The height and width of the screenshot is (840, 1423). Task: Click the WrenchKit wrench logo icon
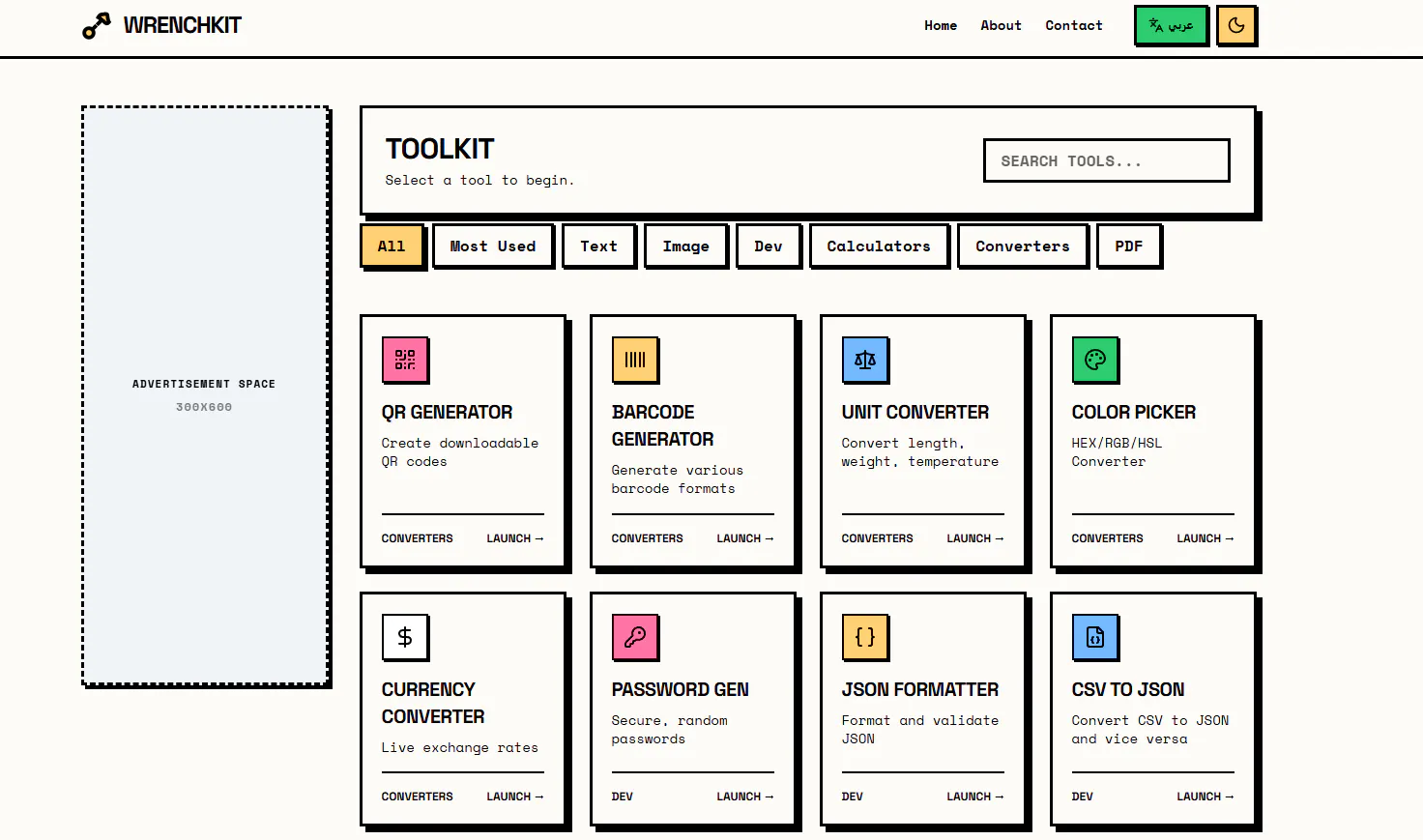click(x=96, y=26)
